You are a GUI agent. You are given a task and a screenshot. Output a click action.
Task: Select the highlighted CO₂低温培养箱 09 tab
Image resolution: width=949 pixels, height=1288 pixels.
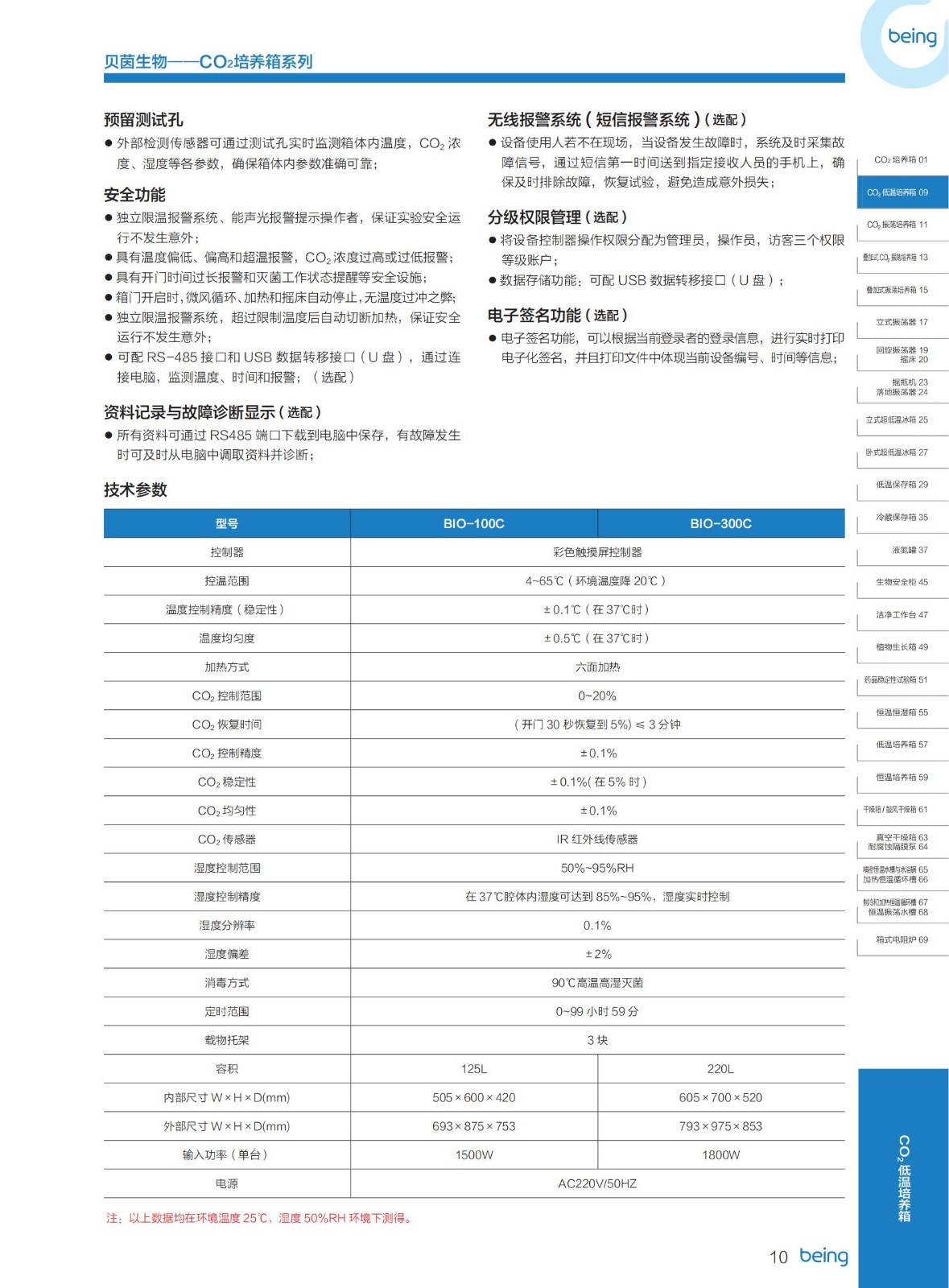click(x=901, y=192)
